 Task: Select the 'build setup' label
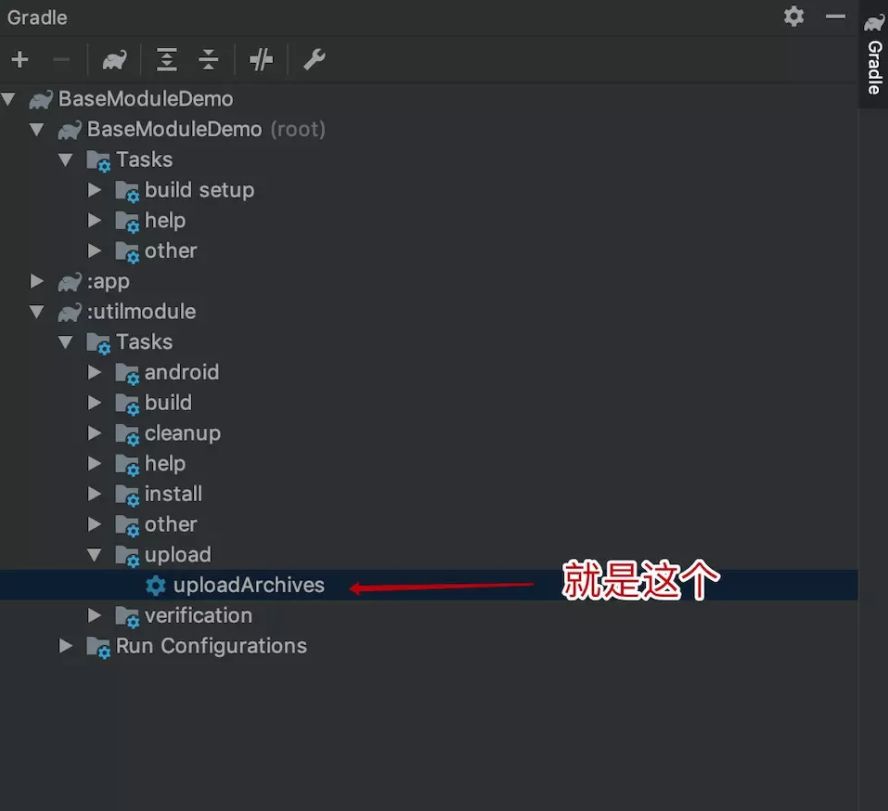click(x=199, y=190)
